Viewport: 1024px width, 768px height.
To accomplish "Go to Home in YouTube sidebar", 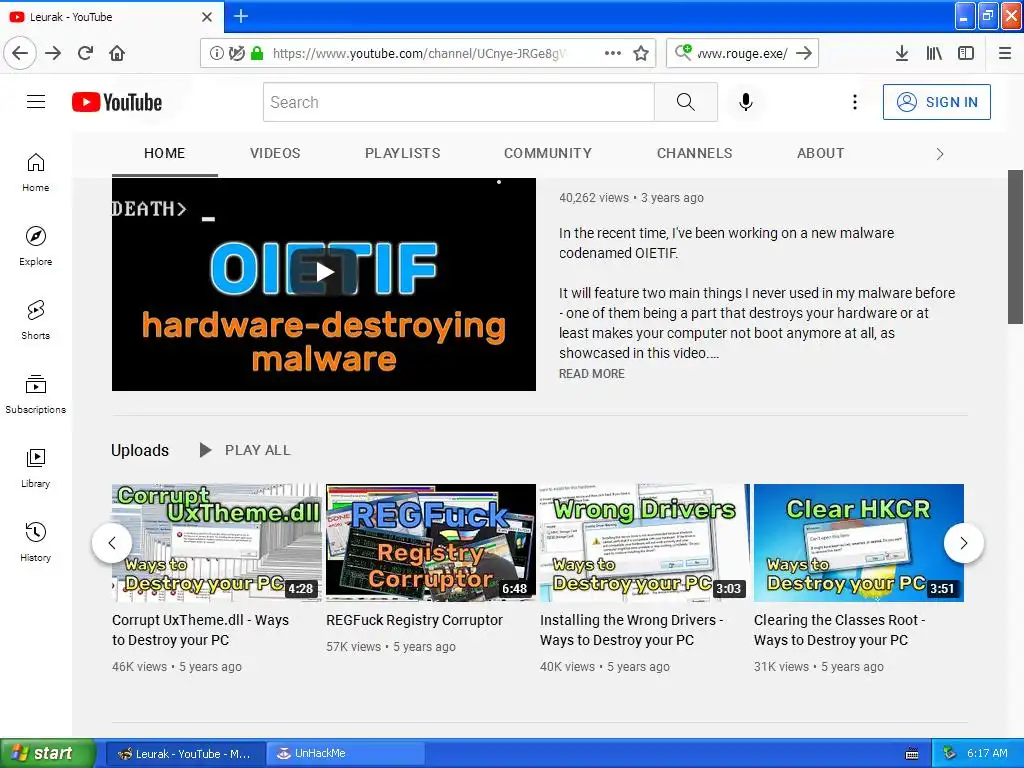I will [36, 172].
